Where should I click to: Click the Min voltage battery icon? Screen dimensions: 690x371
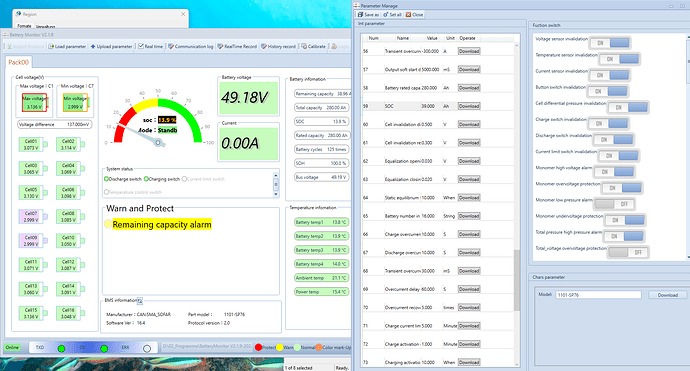tap(76, 103)
